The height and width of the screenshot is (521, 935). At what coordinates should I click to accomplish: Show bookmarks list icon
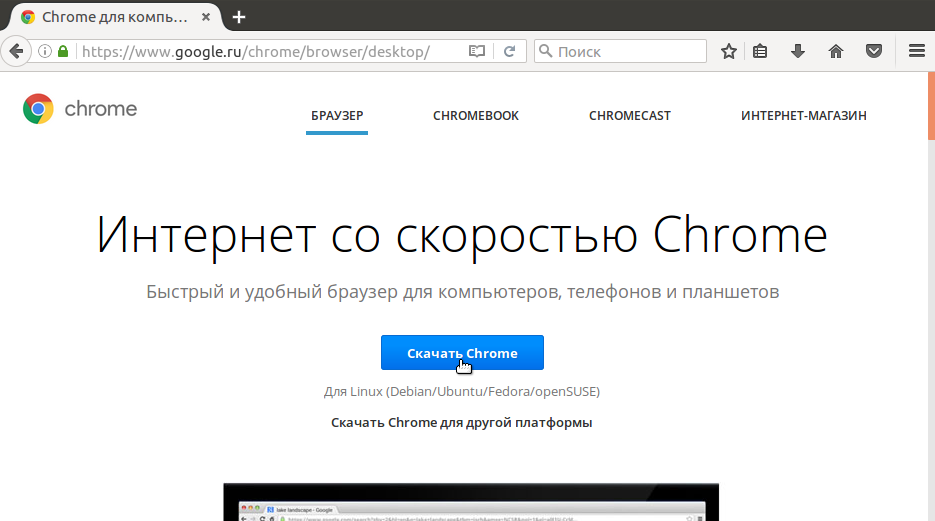(x=760, y=51)
